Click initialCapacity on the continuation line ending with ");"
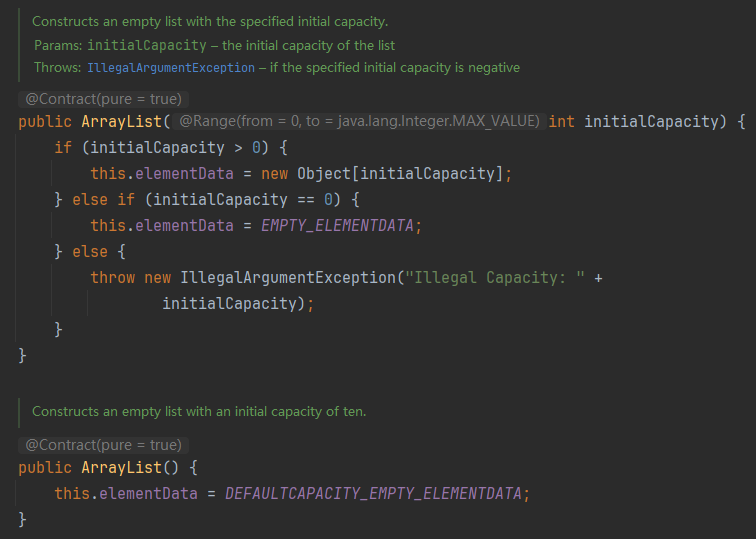Screen dimensions: 756x539 coord(229,304)
